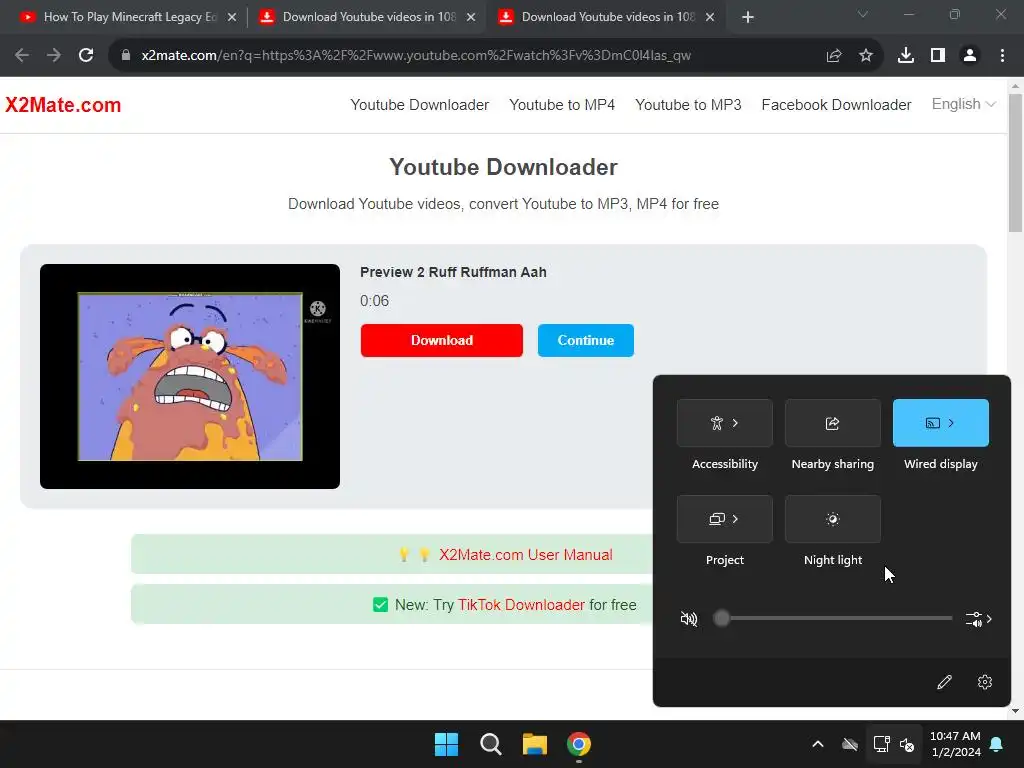Edit quick settings with pencil icon
The width and height of the screenshot is (1024, 768).
tap(944, 682)
